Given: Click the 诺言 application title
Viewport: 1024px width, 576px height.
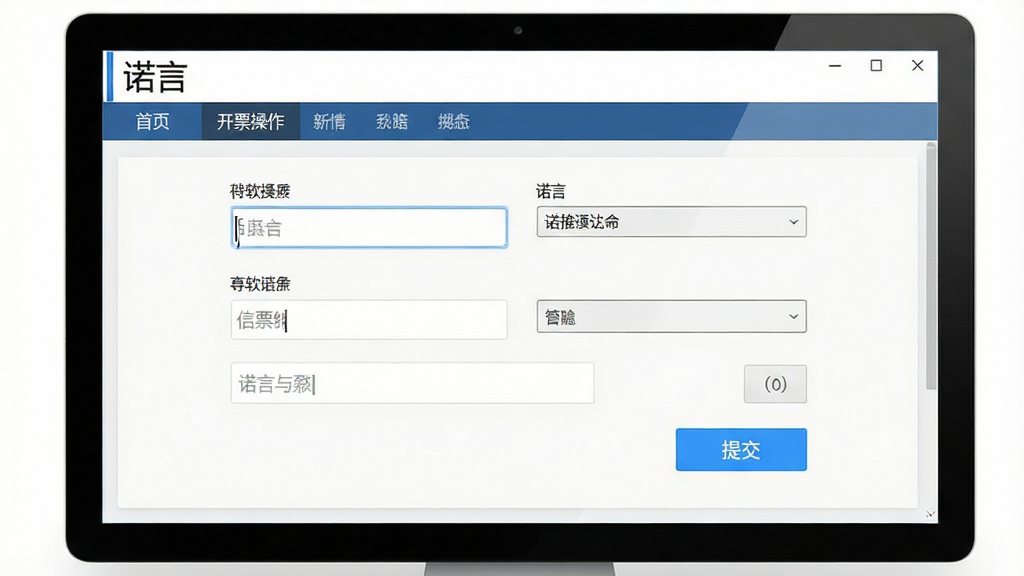Looking at the screenshot, I should click(155, 77).
